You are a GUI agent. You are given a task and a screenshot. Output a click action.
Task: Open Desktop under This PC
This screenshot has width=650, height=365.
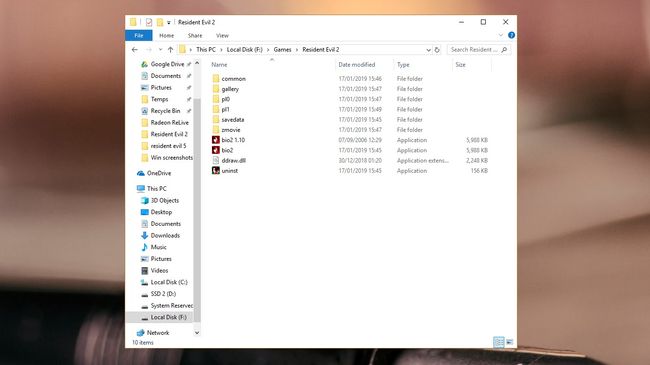point(161,212)
